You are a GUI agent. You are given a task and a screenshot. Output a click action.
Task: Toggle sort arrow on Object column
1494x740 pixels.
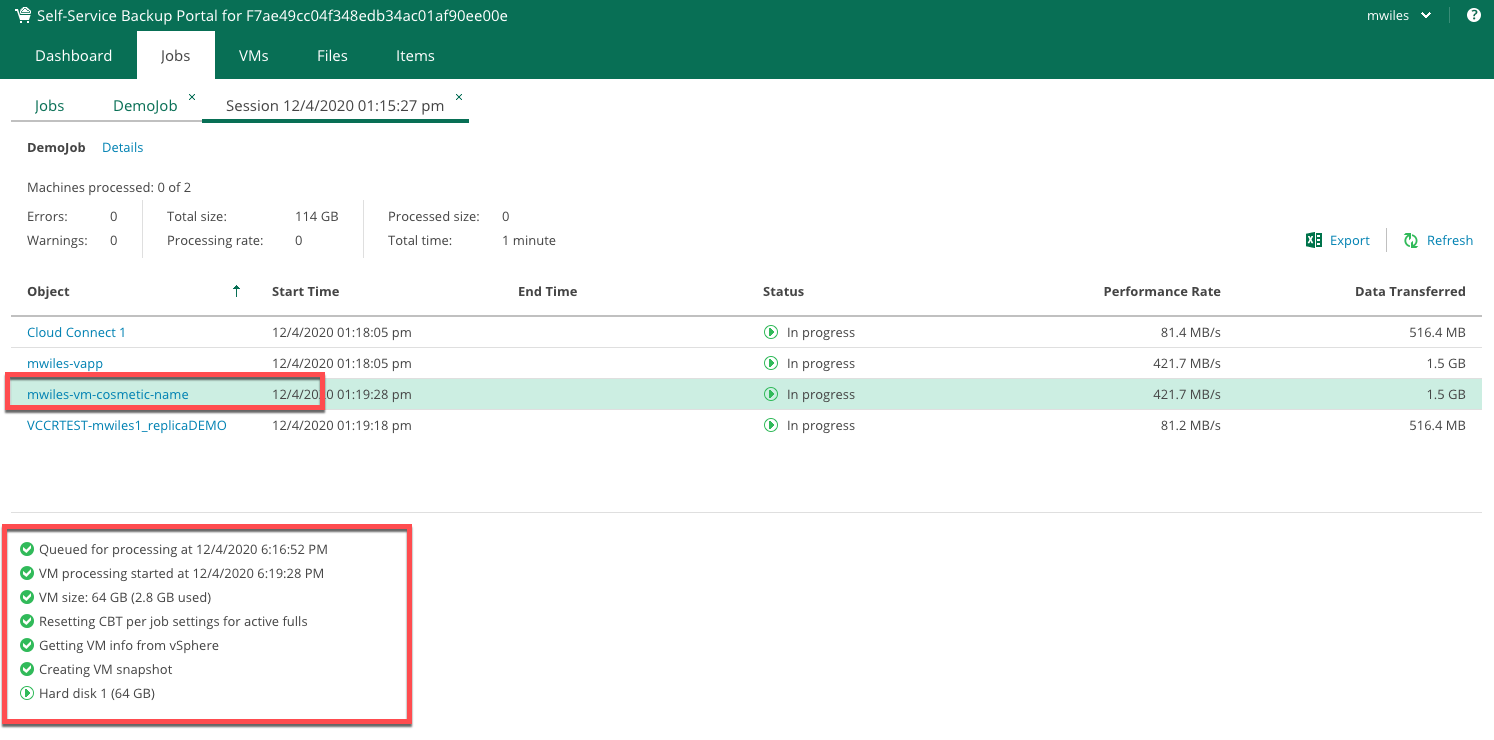pyautogui.click(x=236, y=291)
